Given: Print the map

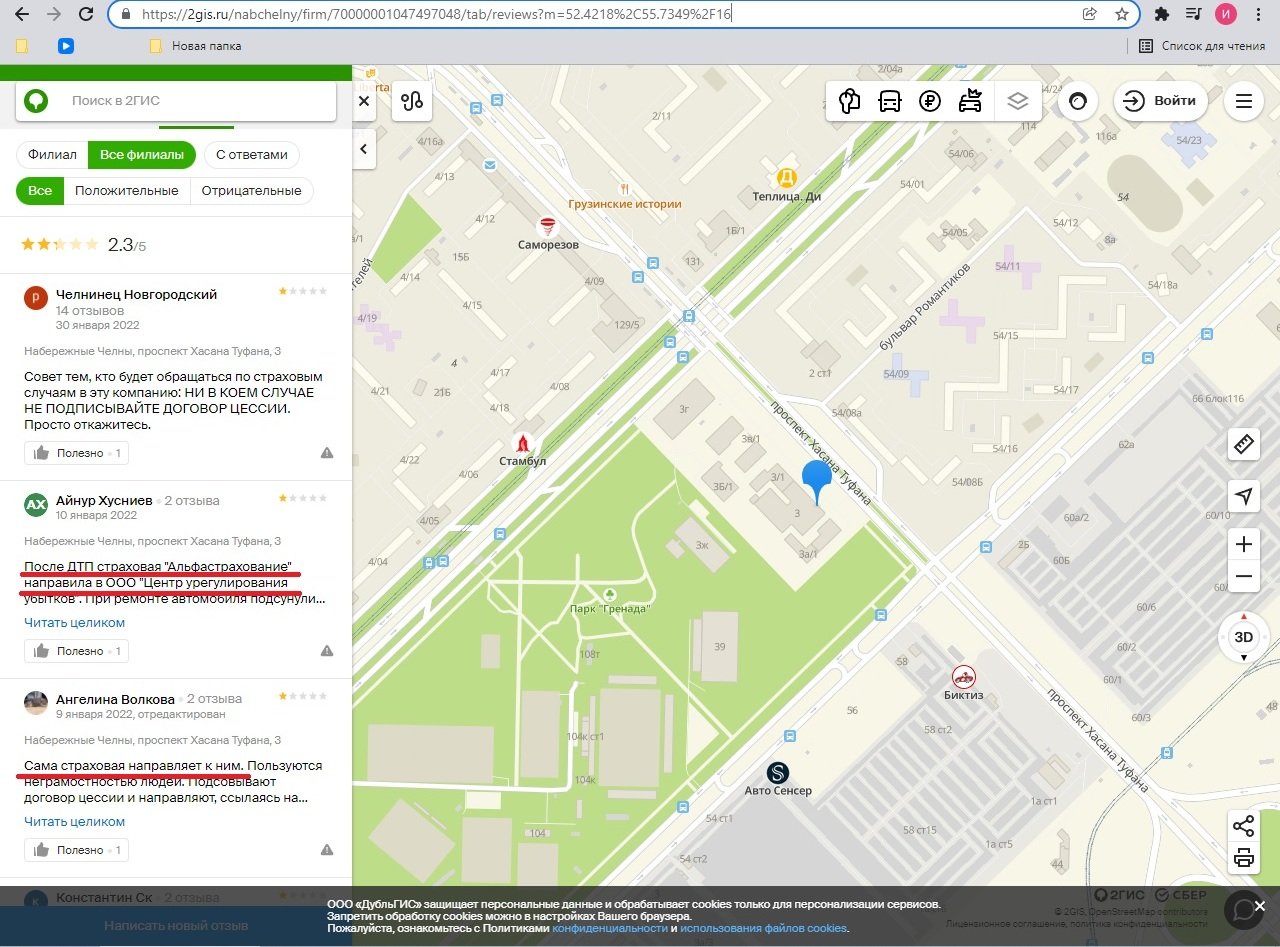Looking at the screenshot, I should click(x=1244, y=857).
